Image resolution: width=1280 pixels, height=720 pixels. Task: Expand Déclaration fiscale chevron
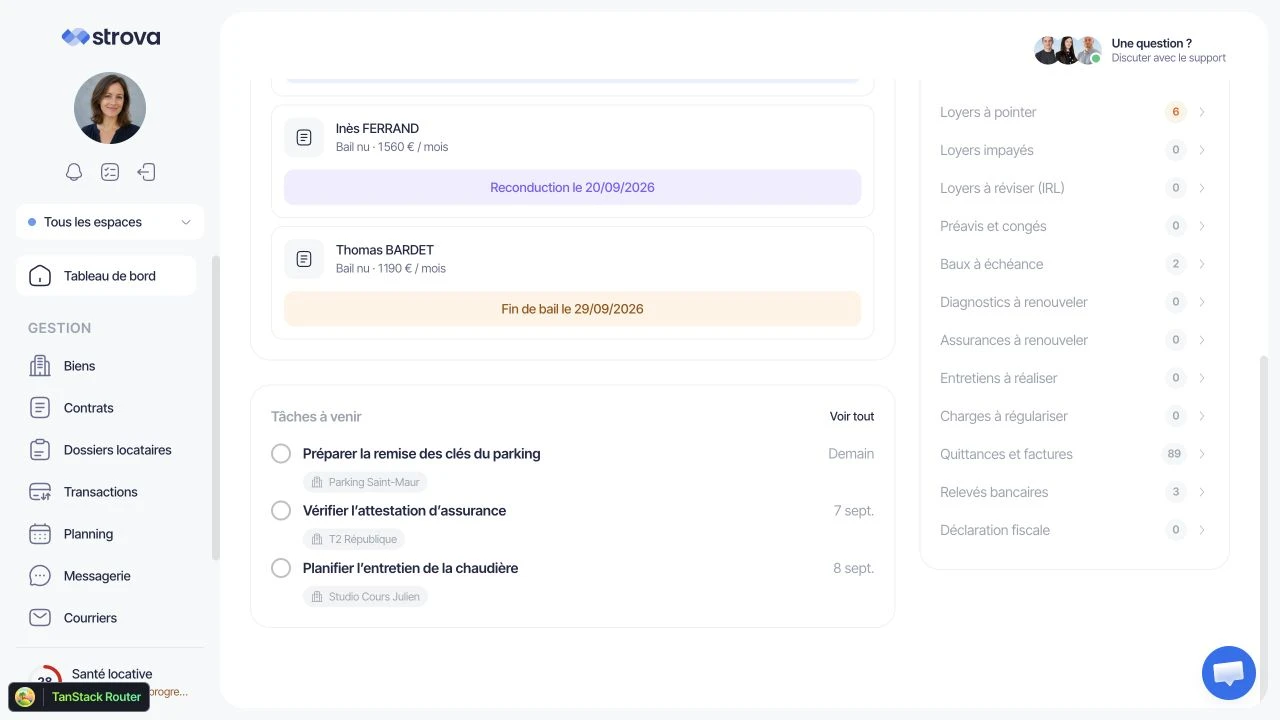click(1202, 530)
